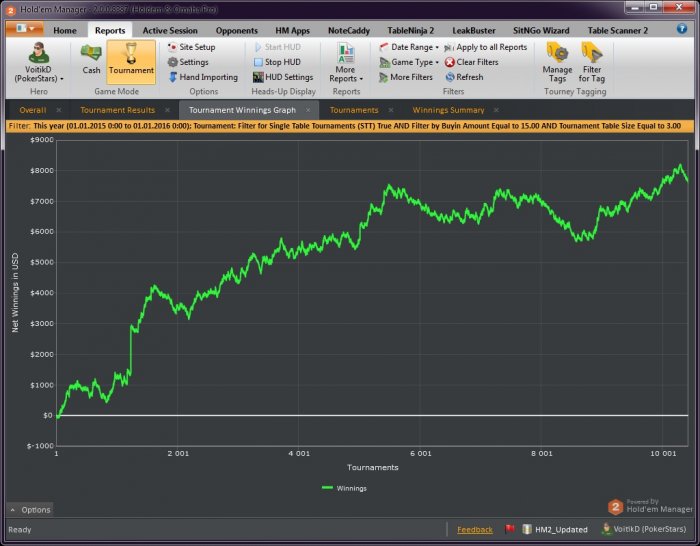Open Site Setup options

point(190,47)
